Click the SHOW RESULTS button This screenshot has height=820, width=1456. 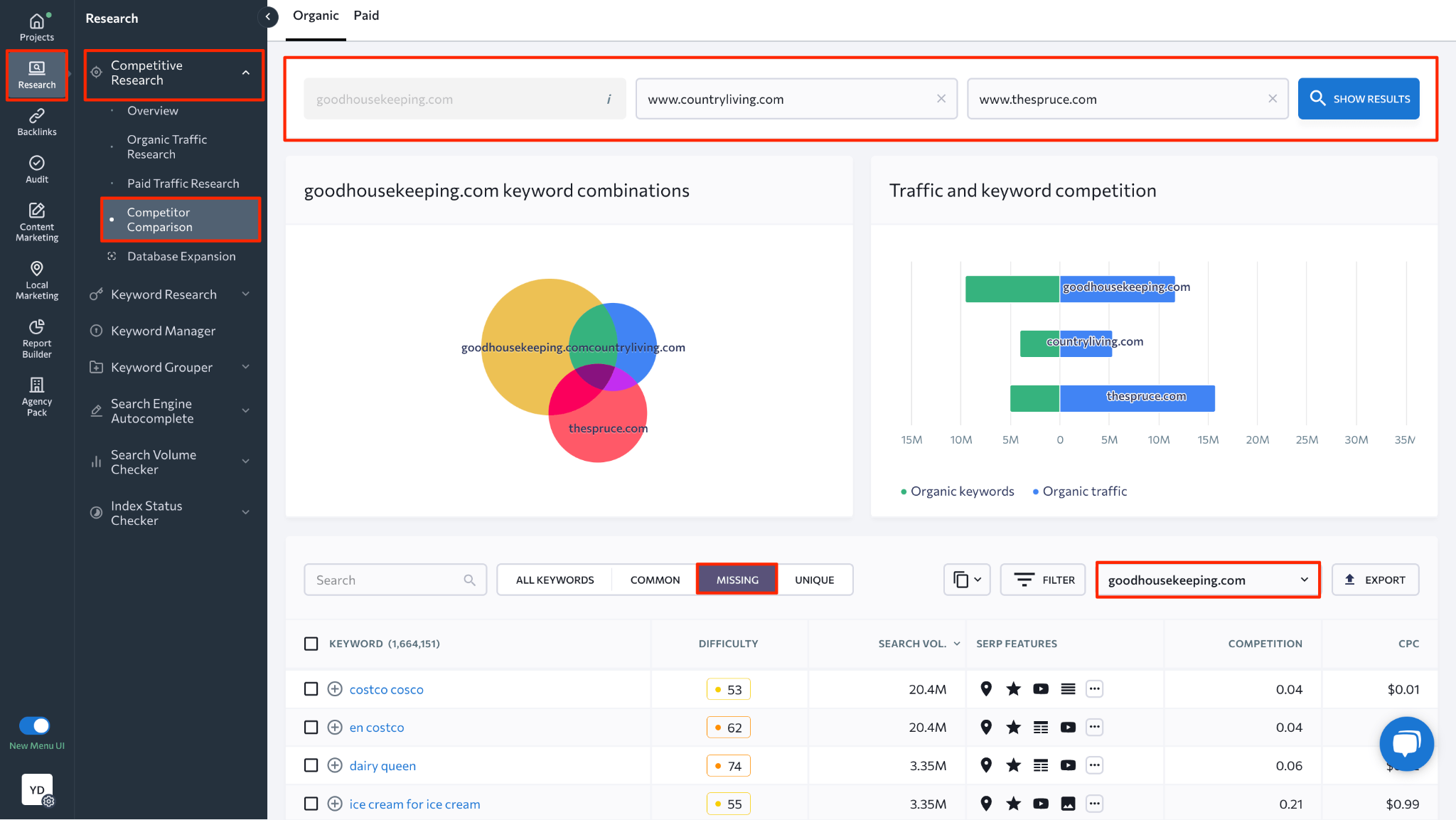click(x=1358, y=99)
